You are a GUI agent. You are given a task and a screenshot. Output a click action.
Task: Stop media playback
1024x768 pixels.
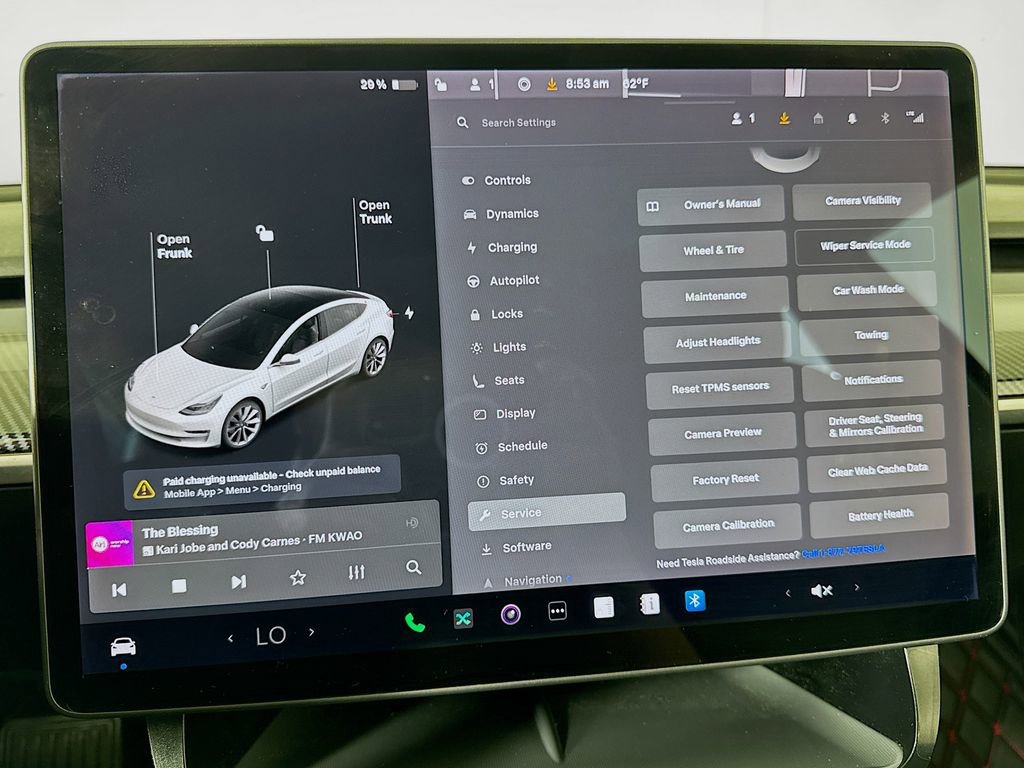coord(179,586)
